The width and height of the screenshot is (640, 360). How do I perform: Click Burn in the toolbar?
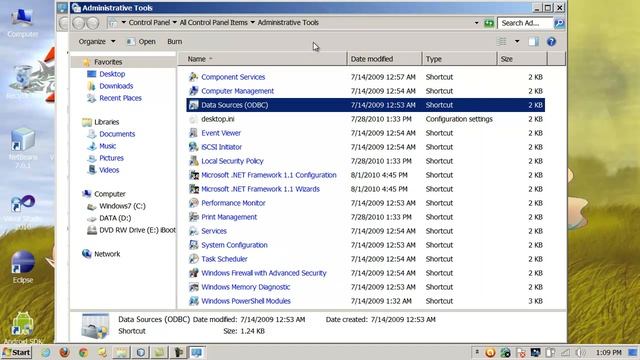tap(175, 41)
